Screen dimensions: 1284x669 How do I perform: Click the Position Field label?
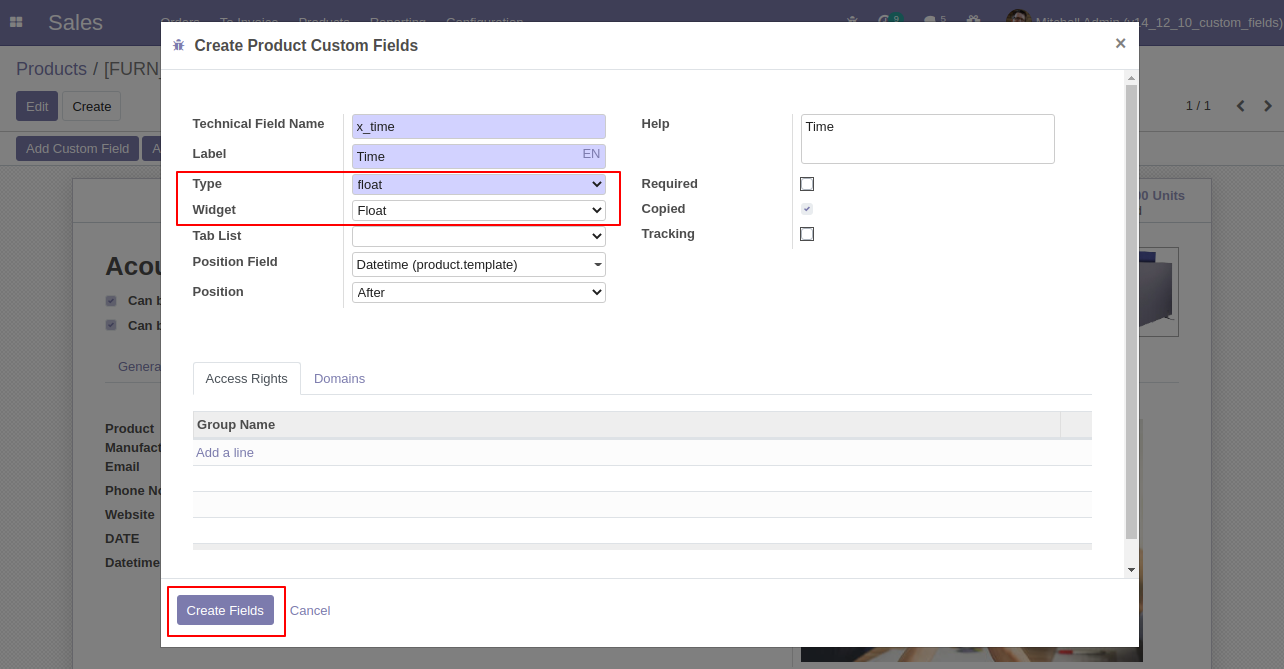(x=235, y=262)
